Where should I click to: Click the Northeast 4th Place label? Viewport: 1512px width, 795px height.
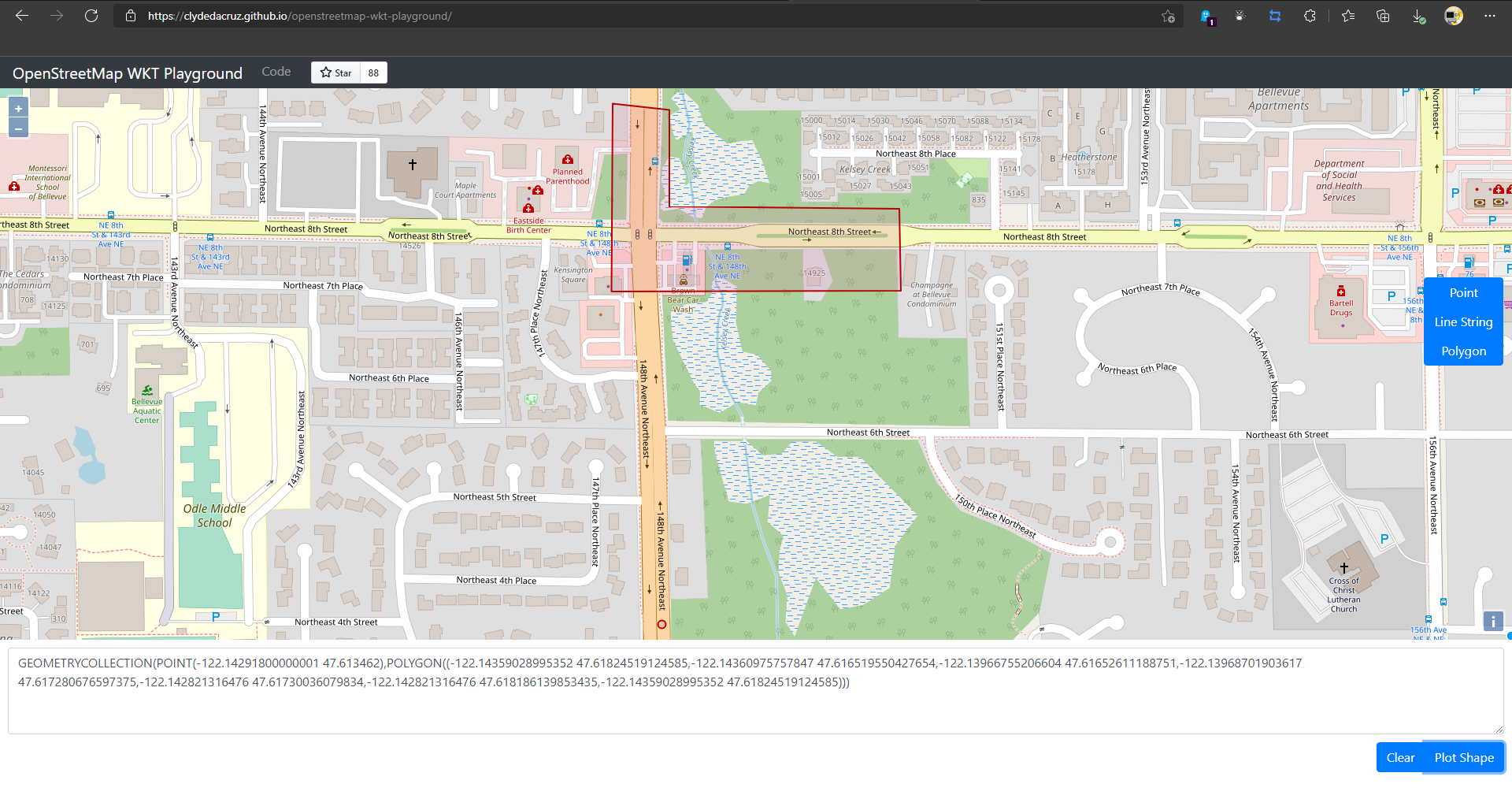pyautogui.click(x=496, y=580)
